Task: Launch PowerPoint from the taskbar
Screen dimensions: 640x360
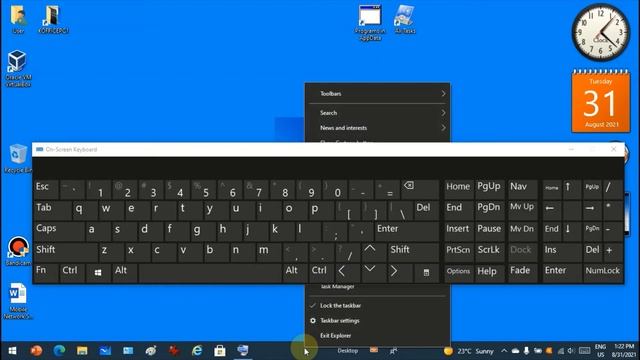Action: [36, 351]
